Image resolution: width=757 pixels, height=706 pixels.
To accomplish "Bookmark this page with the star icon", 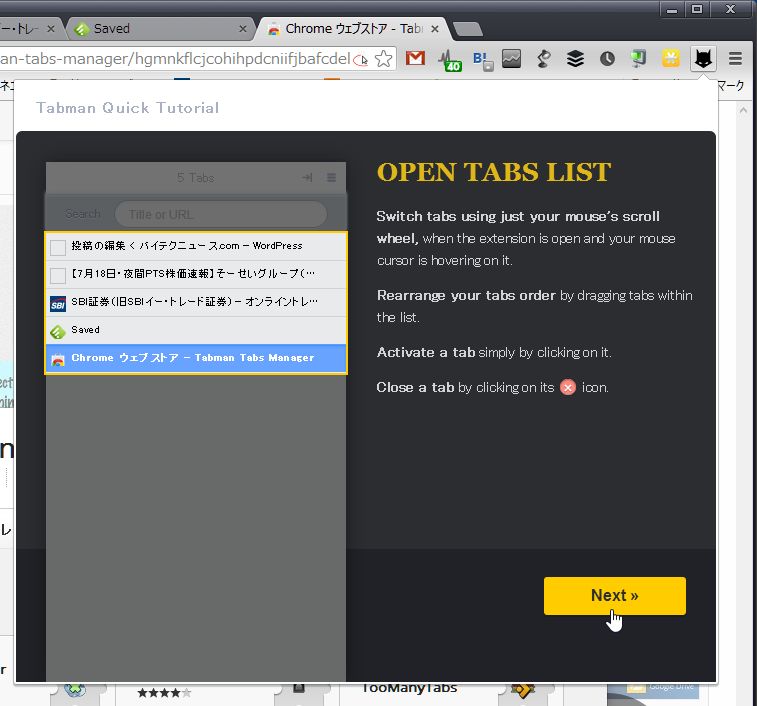I will [x=383, y=59].
